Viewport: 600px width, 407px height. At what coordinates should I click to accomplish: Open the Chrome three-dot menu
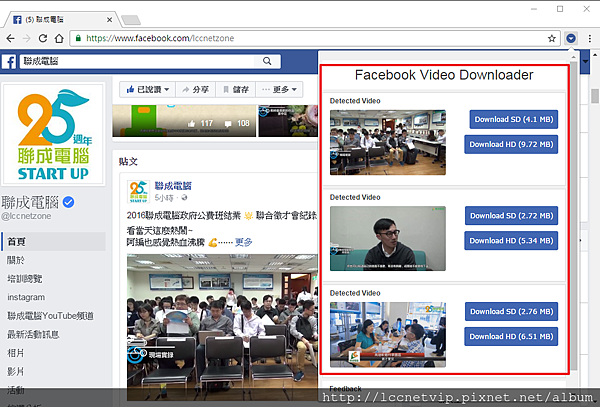coord(590,38)
